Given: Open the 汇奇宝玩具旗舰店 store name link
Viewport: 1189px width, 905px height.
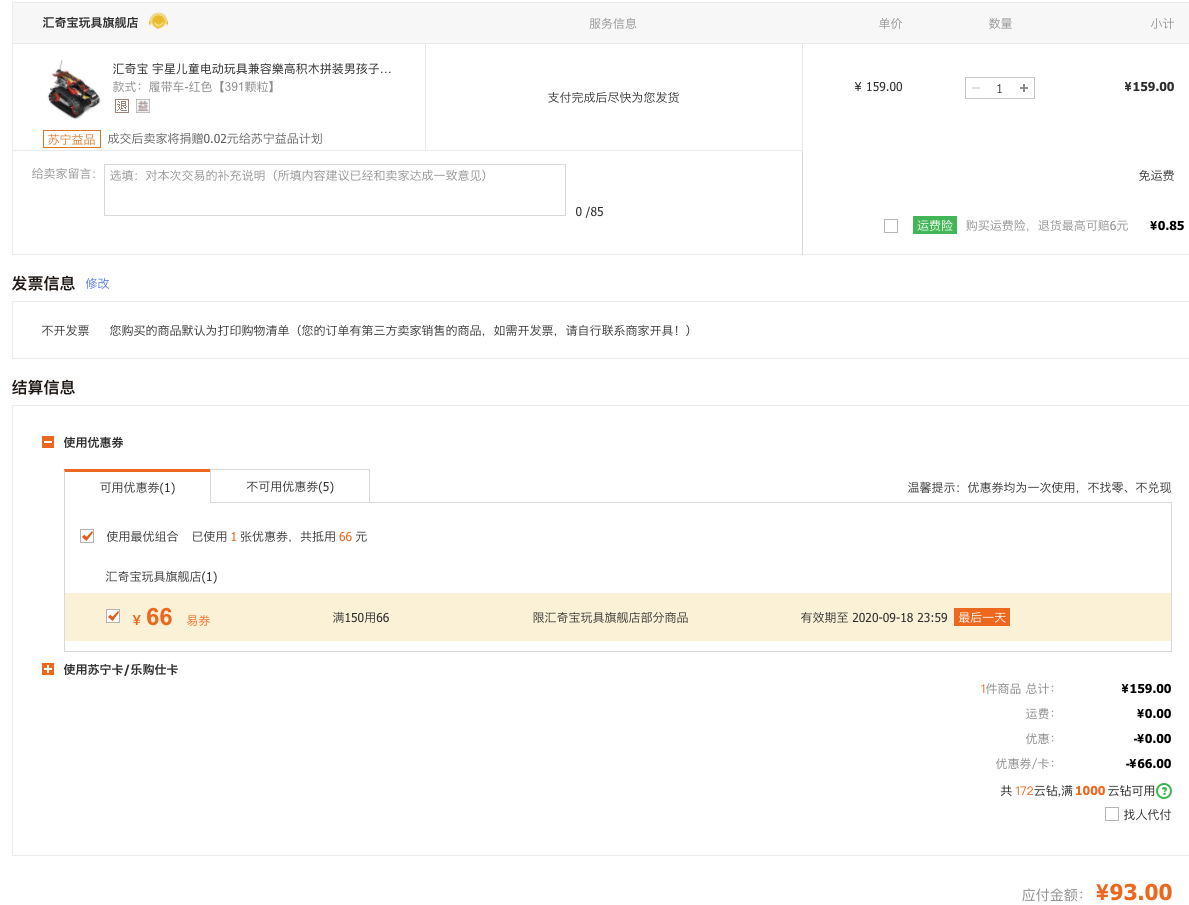Looking at the screenshot, I should click(90, 23).
